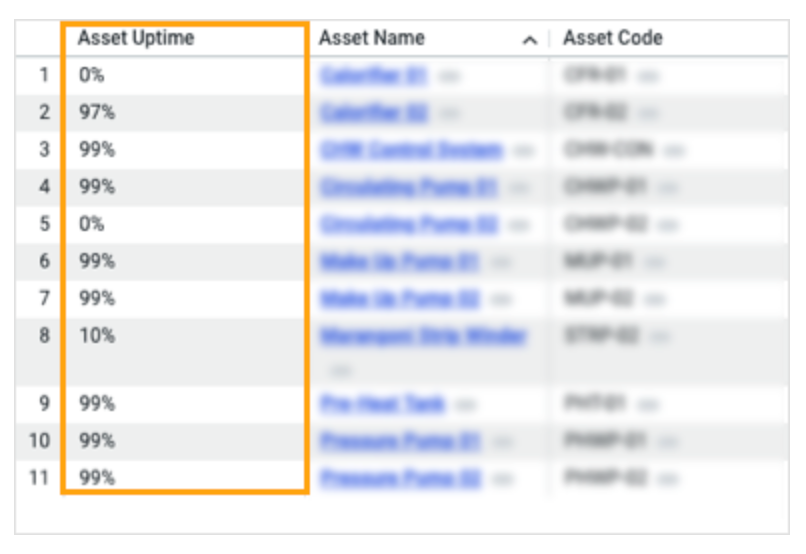Click the icon next to CHW Control System
806x554 pixels.
tap(525, 151)
